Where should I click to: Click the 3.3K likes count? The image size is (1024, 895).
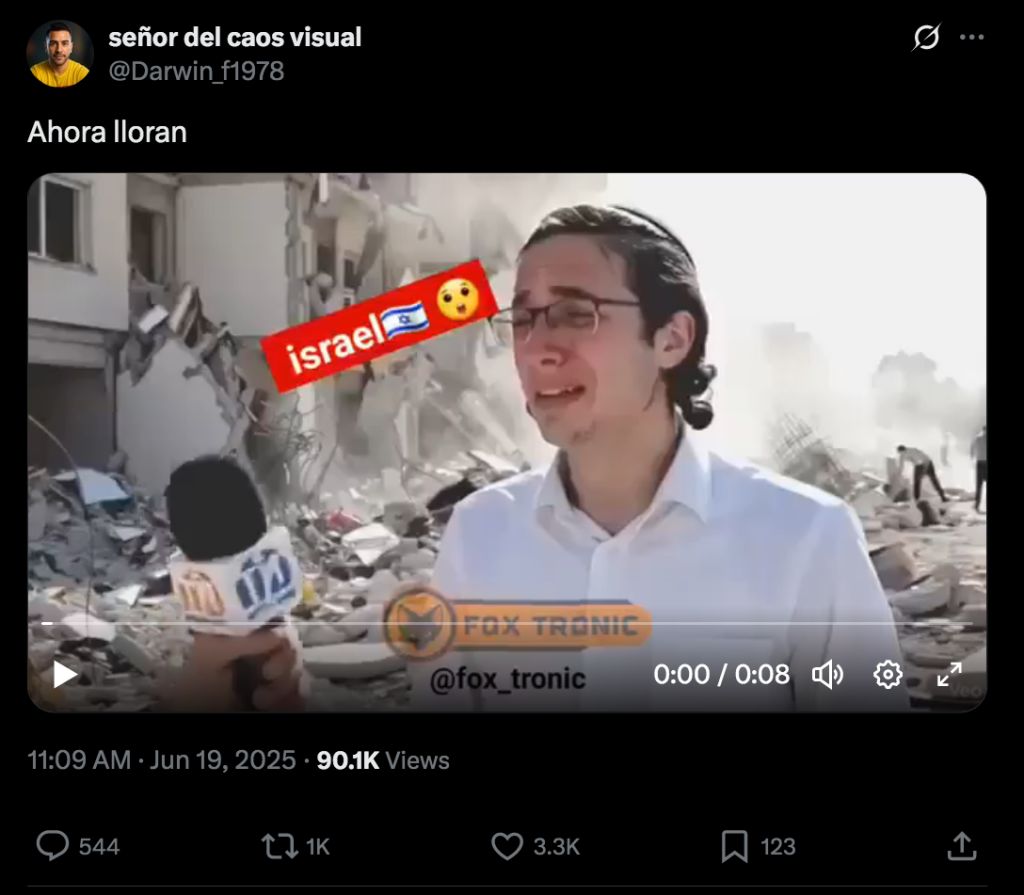pyautogui.click(x=556, y=847)
